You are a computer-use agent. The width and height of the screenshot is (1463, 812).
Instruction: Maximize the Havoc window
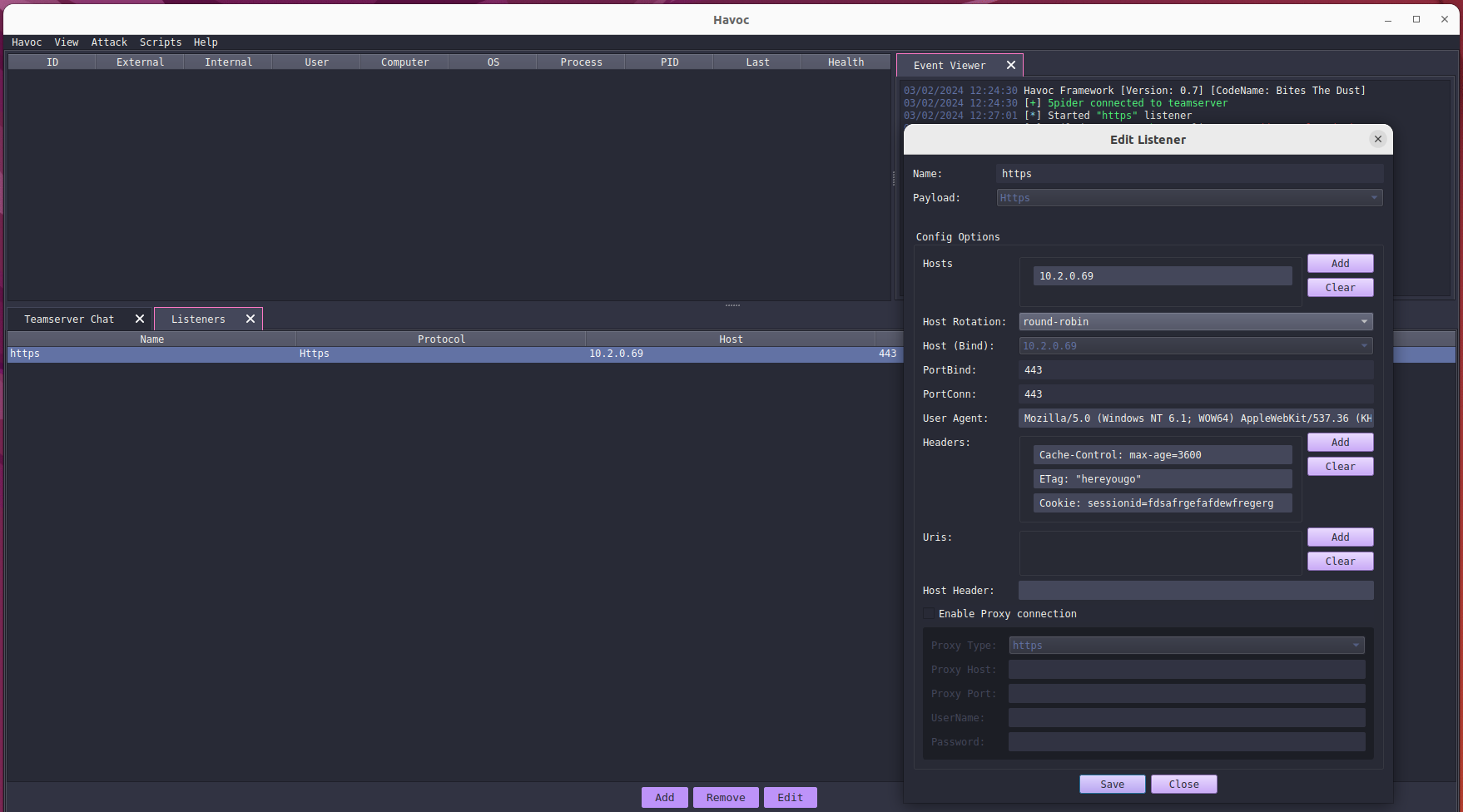pyautogui.click(x=1416, y=19)
